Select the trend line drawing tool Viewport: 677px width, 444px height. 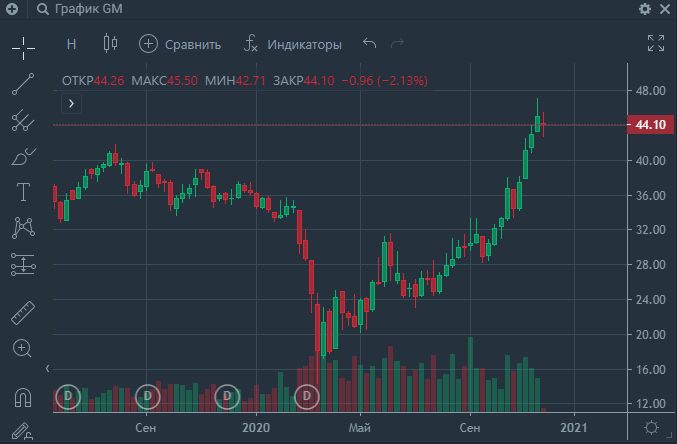[x=23, y=84]
